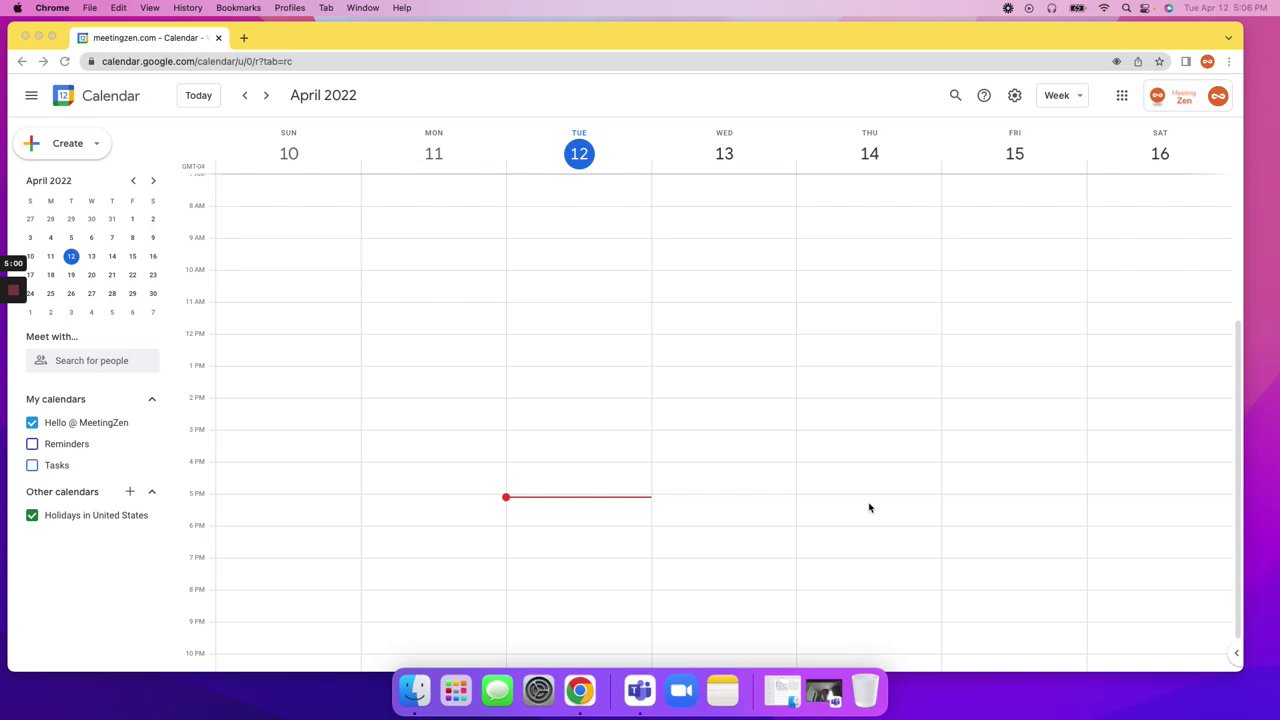Open Finder from the Dock

tap(415, 691)
